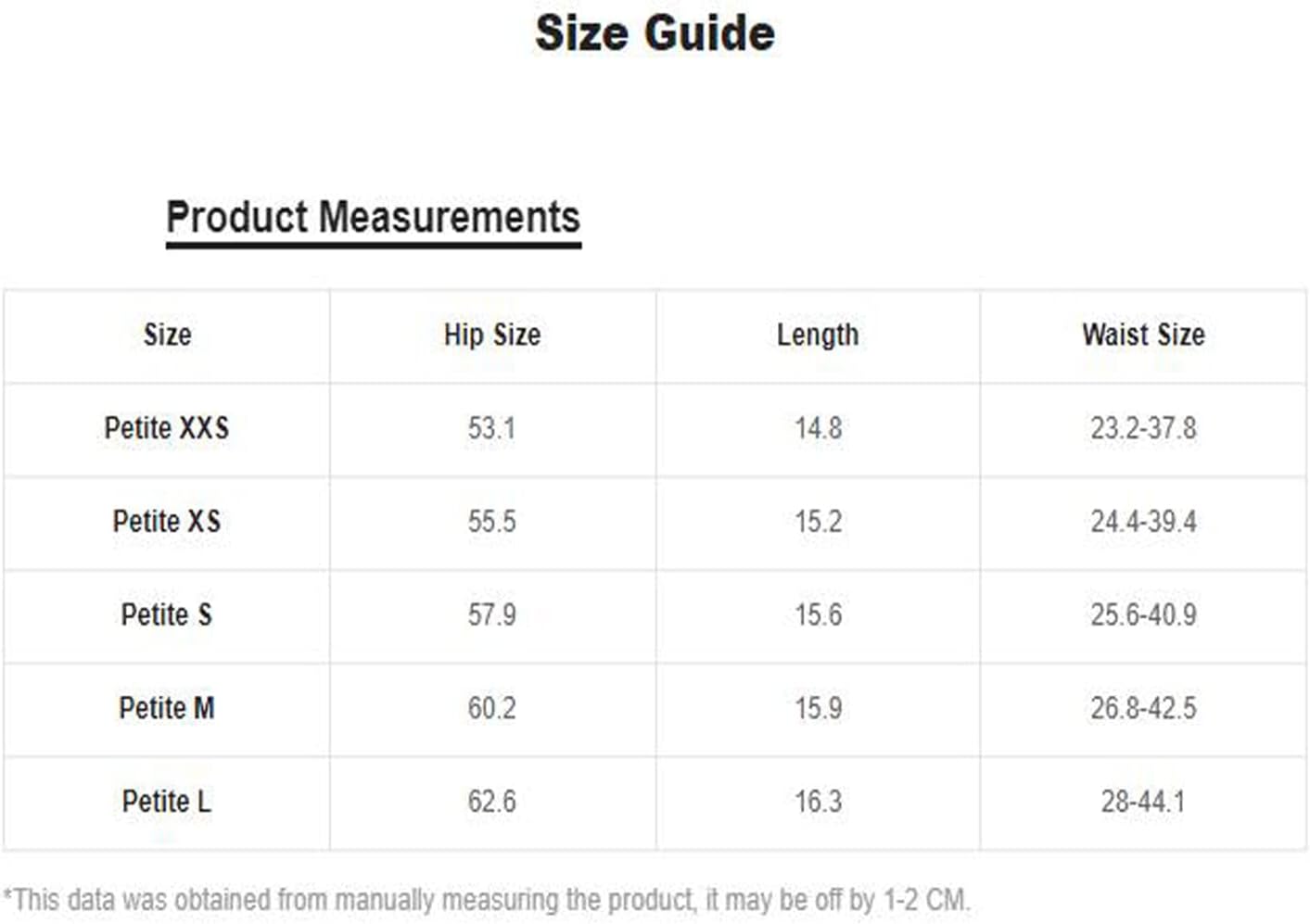
Task: Select the Petite S row label
Action: [x=167, y=614]
